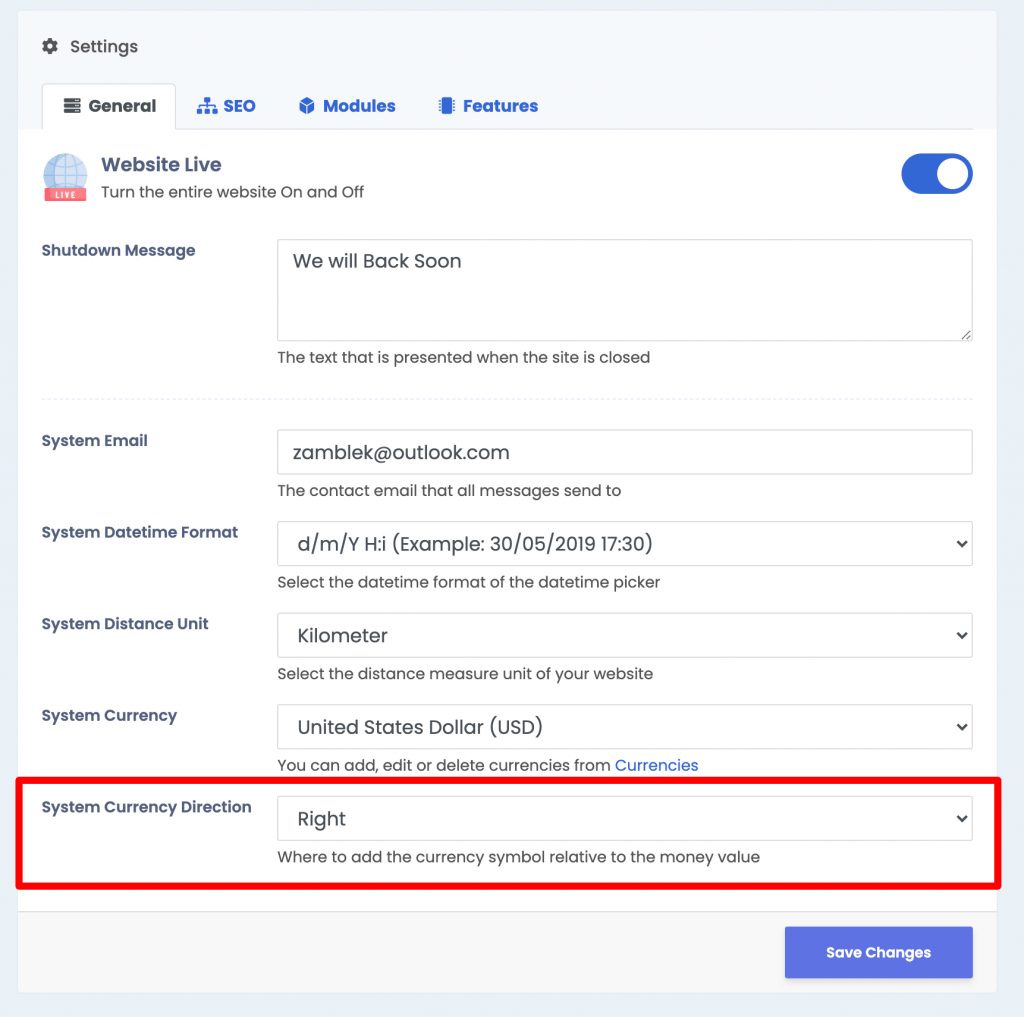
Task: Click the SEO sitemap icon
Action: (207, 106)
